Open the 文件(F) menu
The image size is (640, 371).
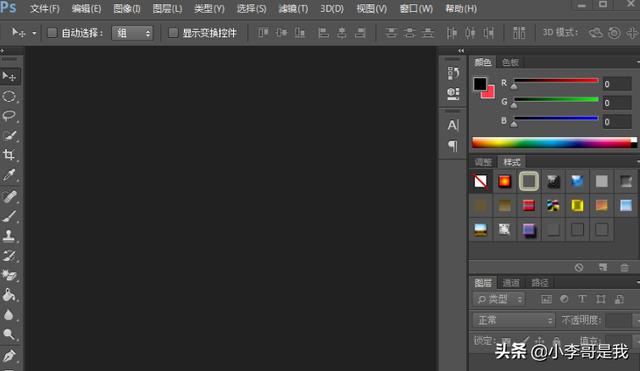pyautogui.click(x=44, y=9)
